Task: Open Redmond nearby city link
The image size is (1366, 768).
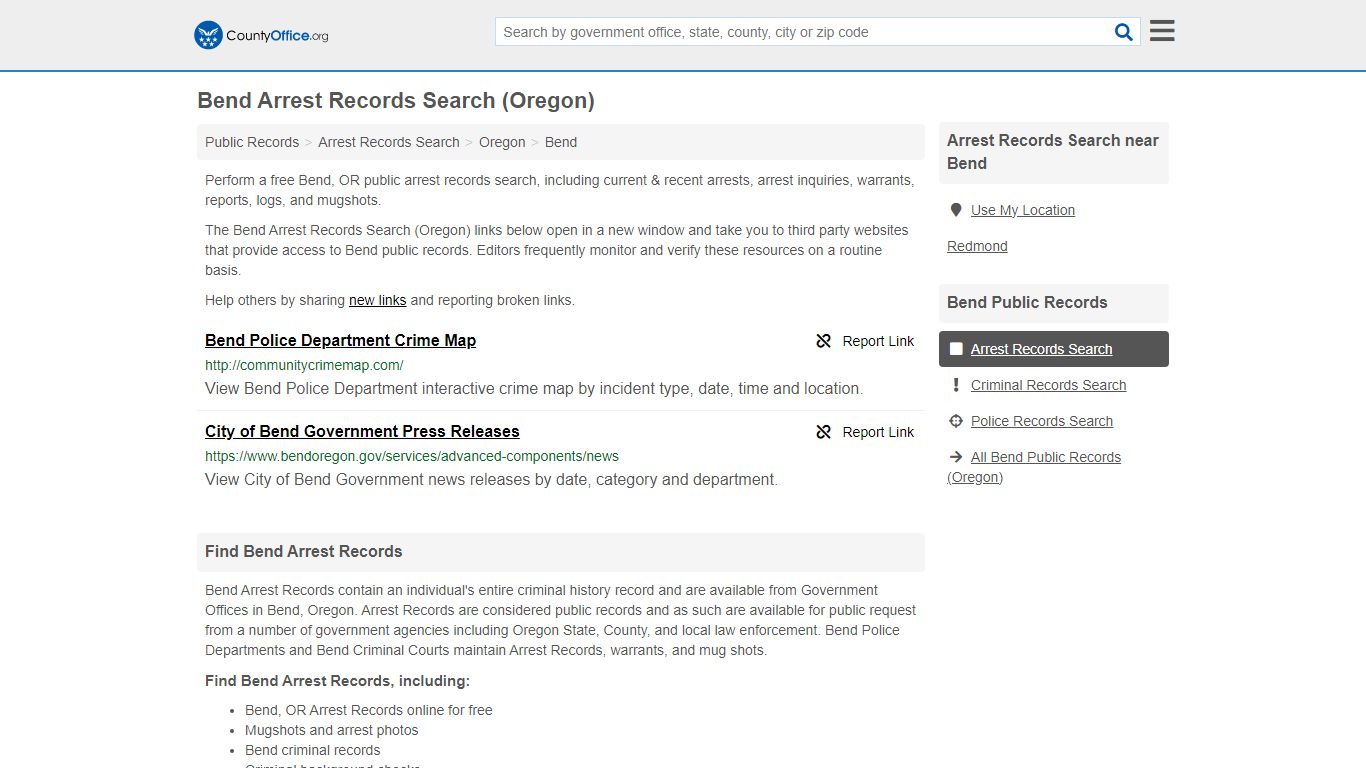Action: pyautogui.click(x=977, y=246)
